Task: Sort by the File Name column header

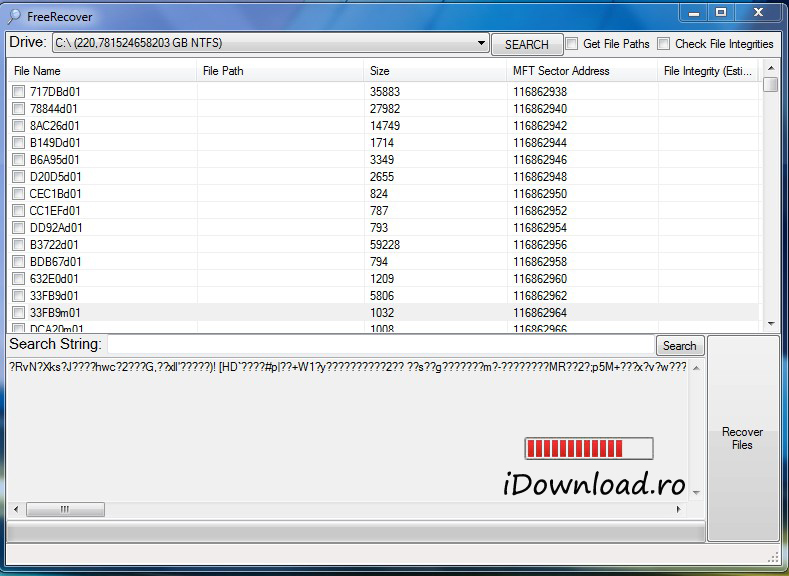Action: click(100, 71)
